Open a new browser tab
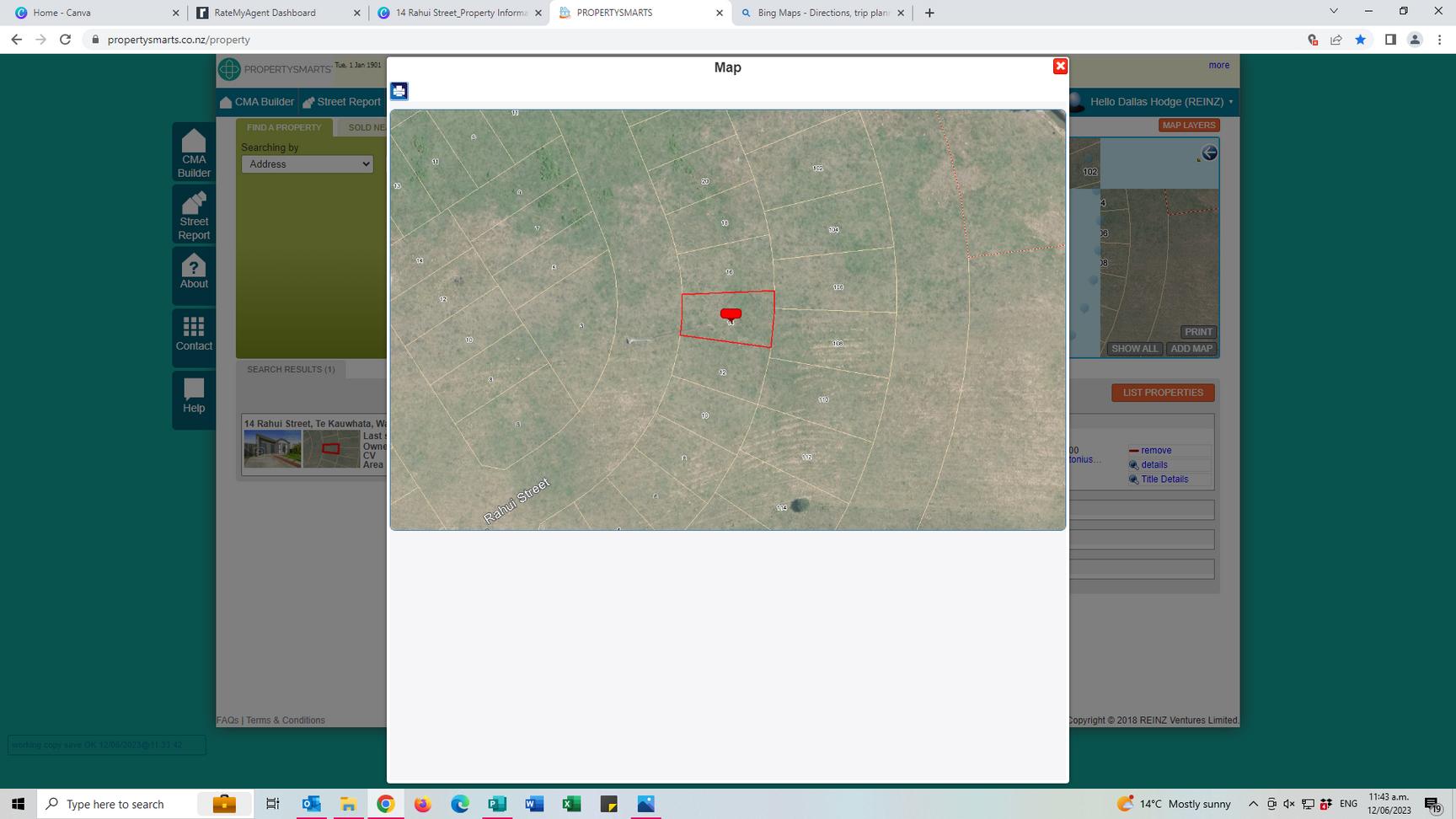This screenshot has height=819, width=1456. (x=929, y=13)
